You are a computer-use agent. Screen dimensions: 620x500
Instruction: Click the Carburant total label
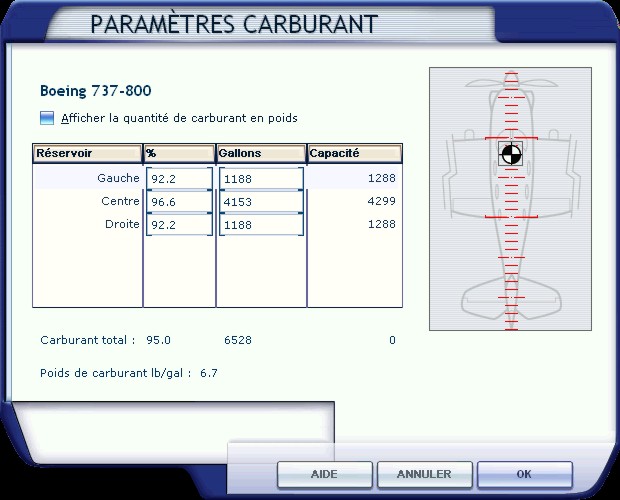pos(88,340)
